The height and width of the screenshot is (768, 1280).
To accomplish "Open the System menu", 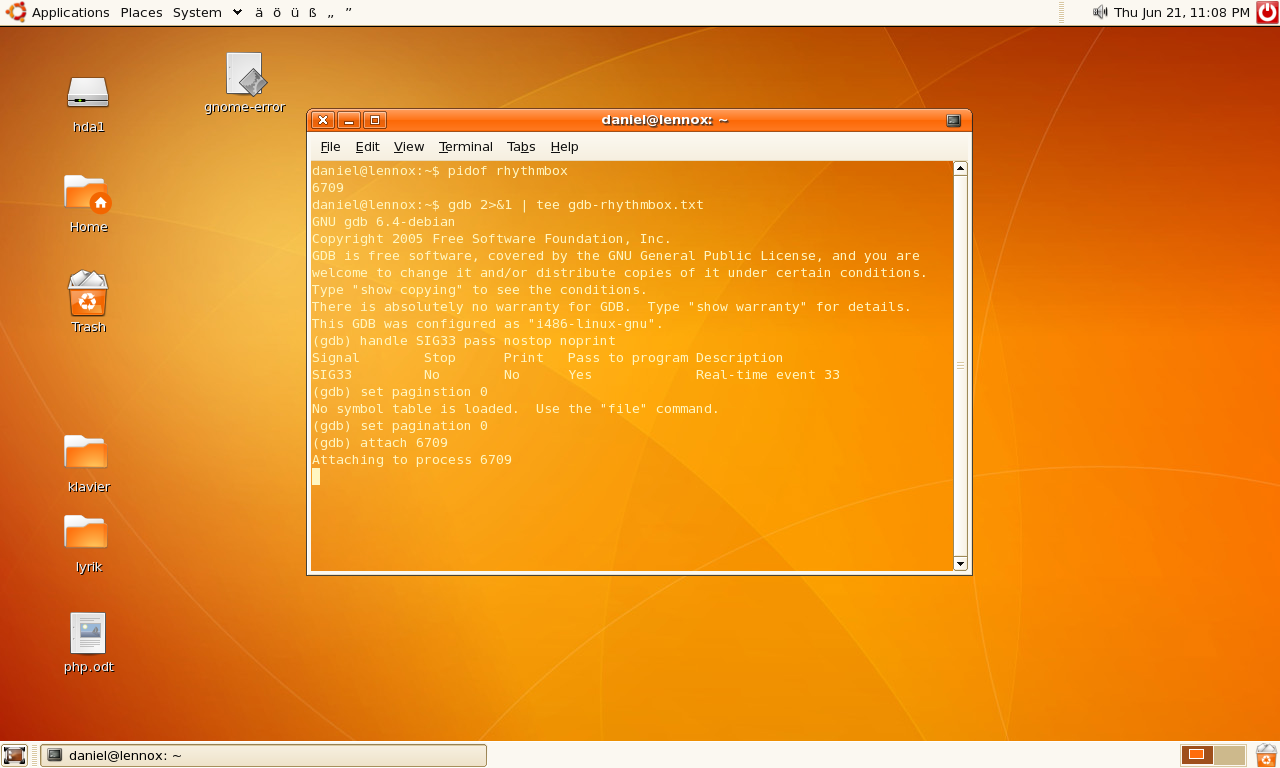I will point(197,12).
